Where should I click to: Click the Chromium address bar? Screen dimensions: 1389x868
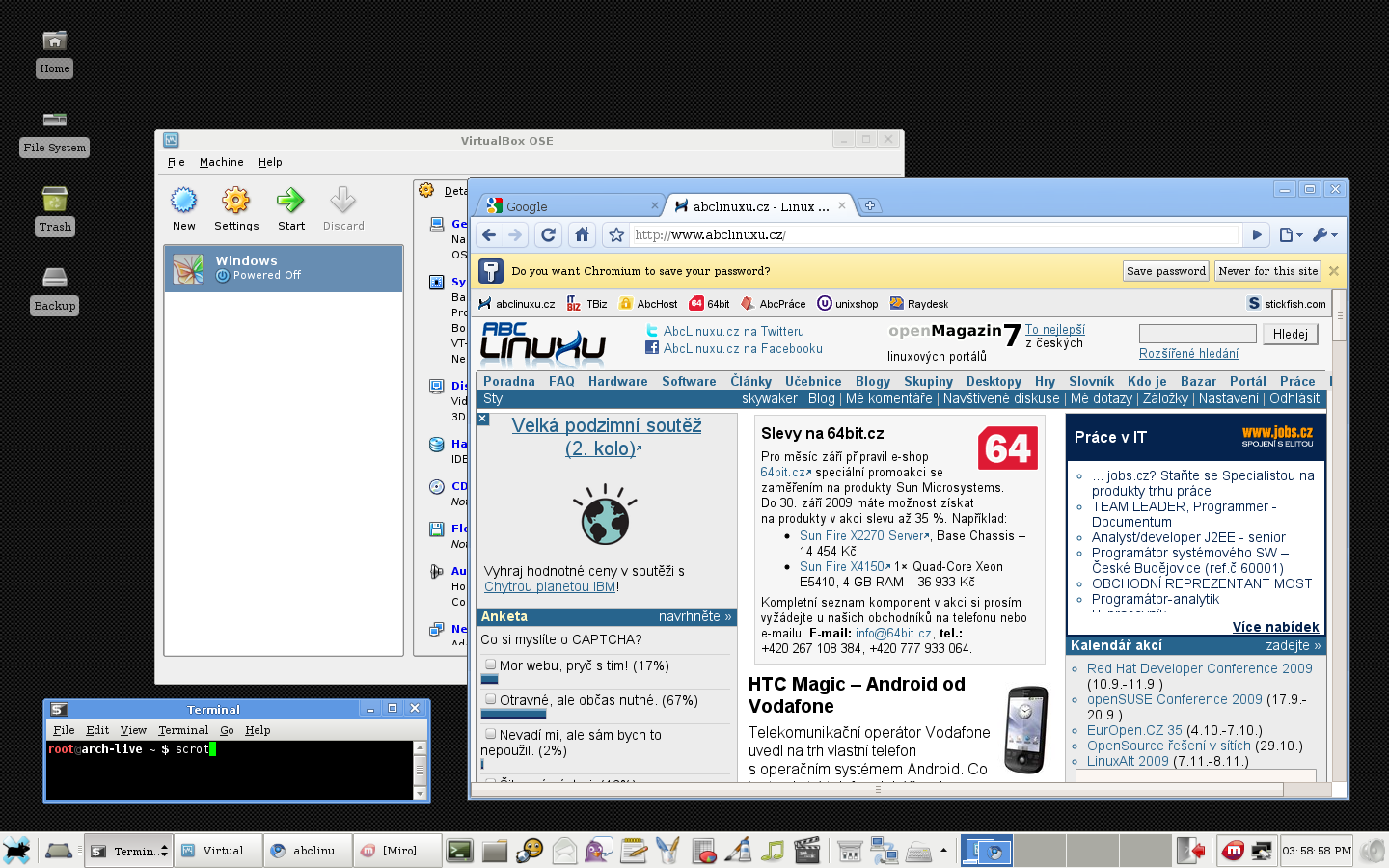tap(934, 234)
